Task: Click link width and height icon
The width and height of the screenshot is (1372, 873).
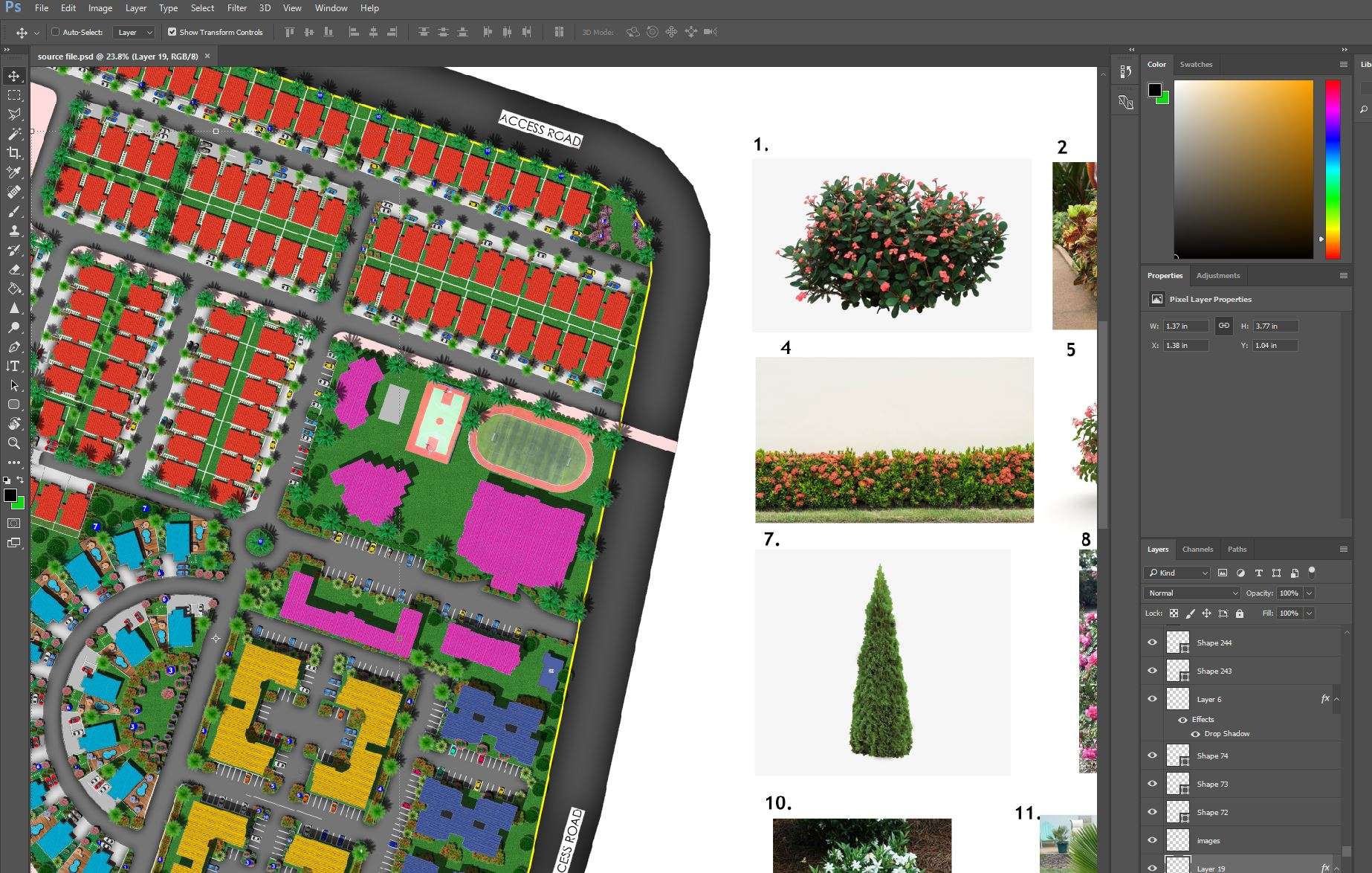Action: click(1223, 326)
